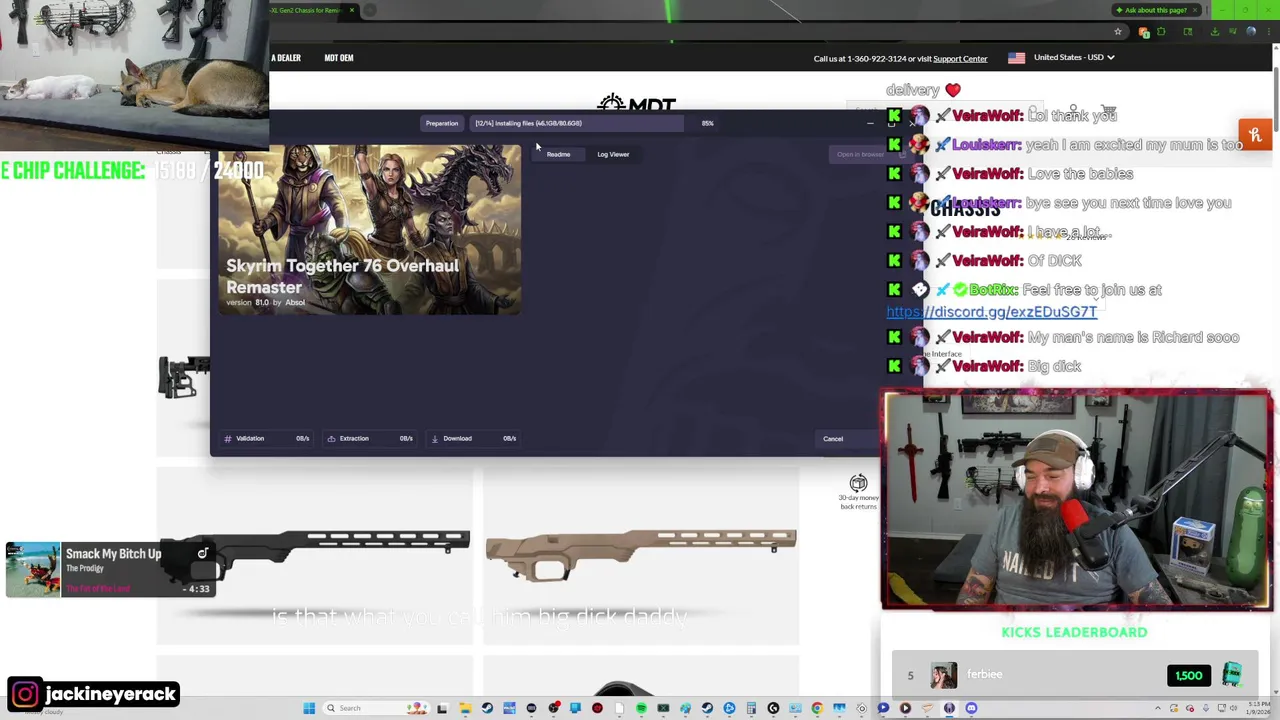Click the Download speed indicator
1280x720 pixels.
pyautogui.click(x=474, y=438)
